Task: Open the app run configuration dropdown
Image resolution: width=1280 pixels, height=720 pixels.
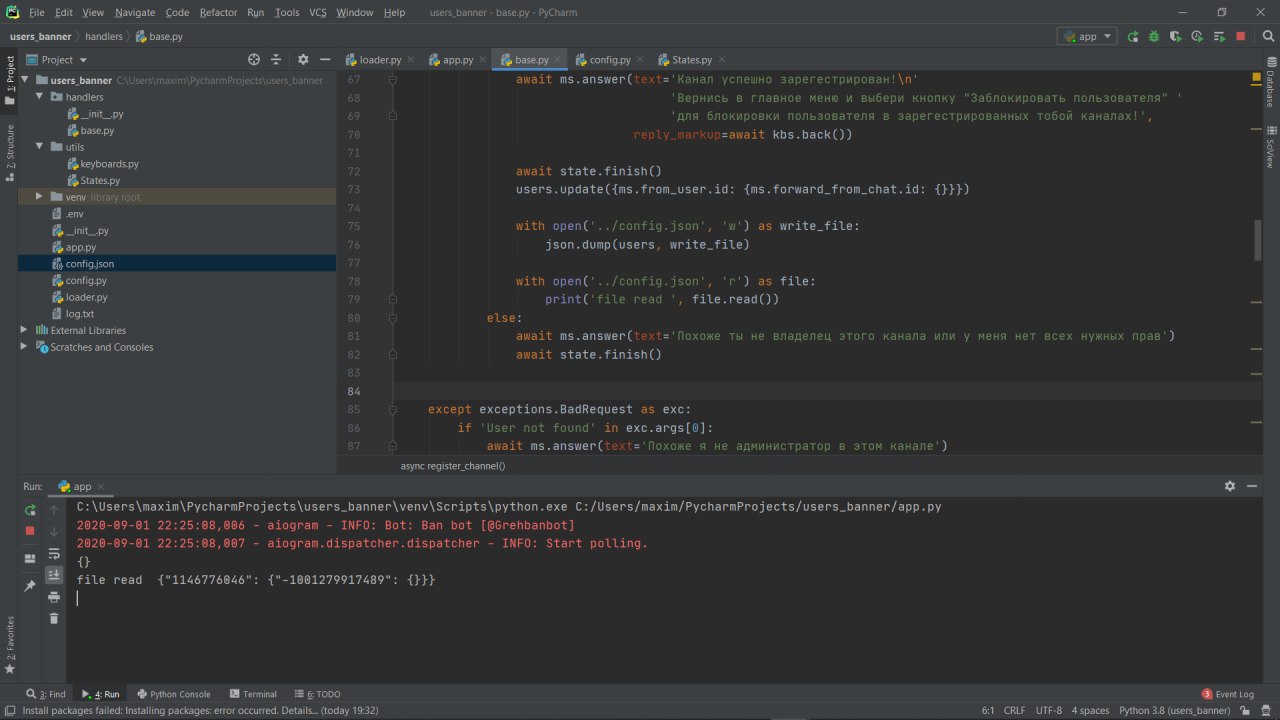Action: pyautogui.click(x=1087, y=36)
